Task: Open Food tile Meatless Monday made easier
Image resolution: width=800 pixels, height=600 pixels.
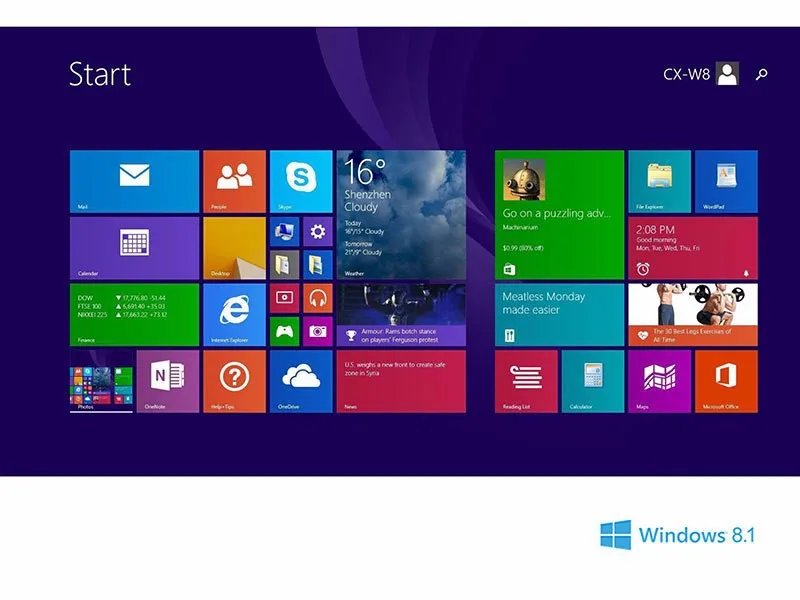Action: pos(560,315)
